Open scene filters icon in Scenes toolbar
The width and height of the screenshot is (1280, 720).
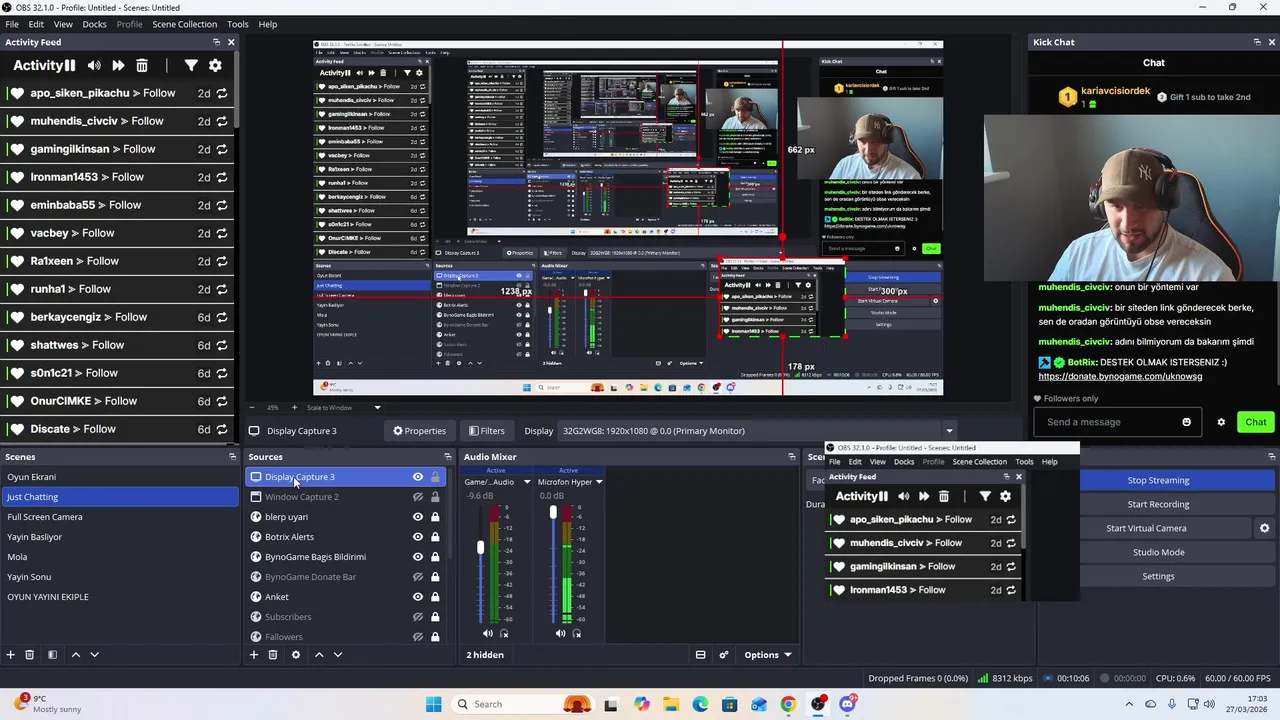coord(52,655)
